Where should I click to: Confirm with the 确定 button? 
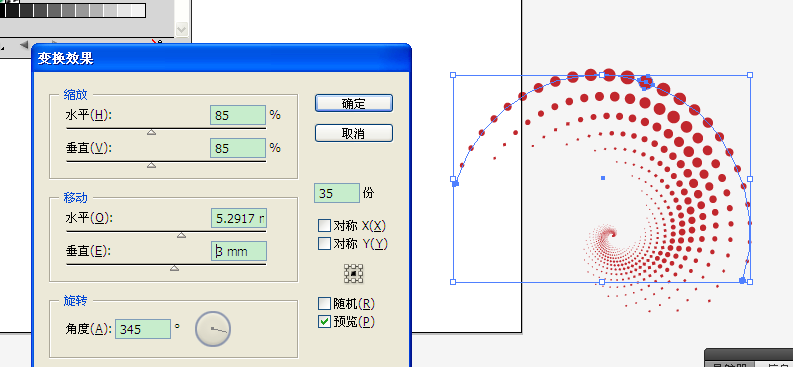pos(354,103)
